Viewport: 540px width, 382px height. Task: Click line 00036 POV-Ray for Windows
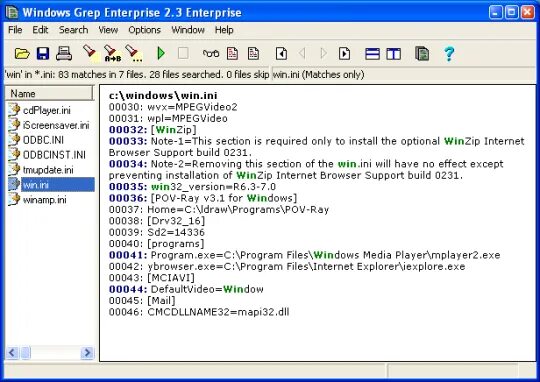(203, 198)
